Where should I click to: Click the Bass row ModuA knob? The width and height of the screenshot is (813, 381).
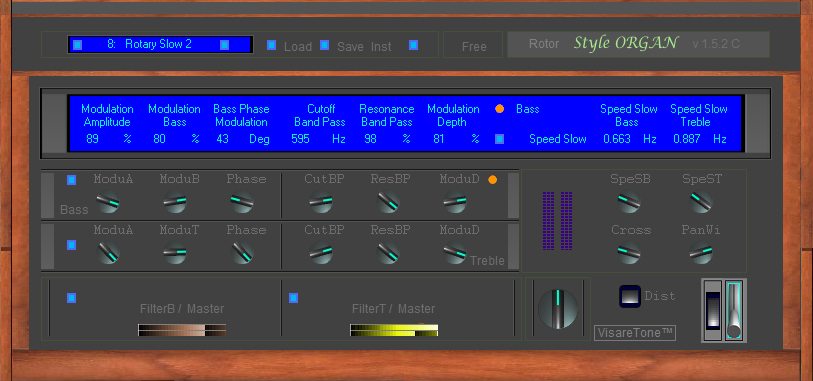108,202
